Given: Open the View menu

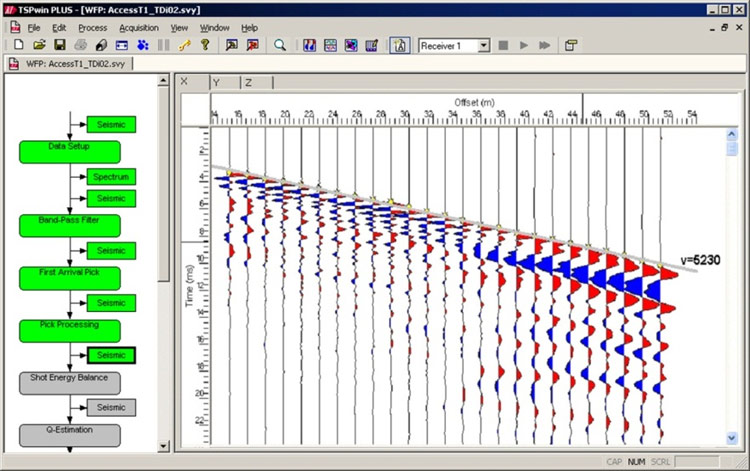Looking at the screenshot, I should point(179,28).
